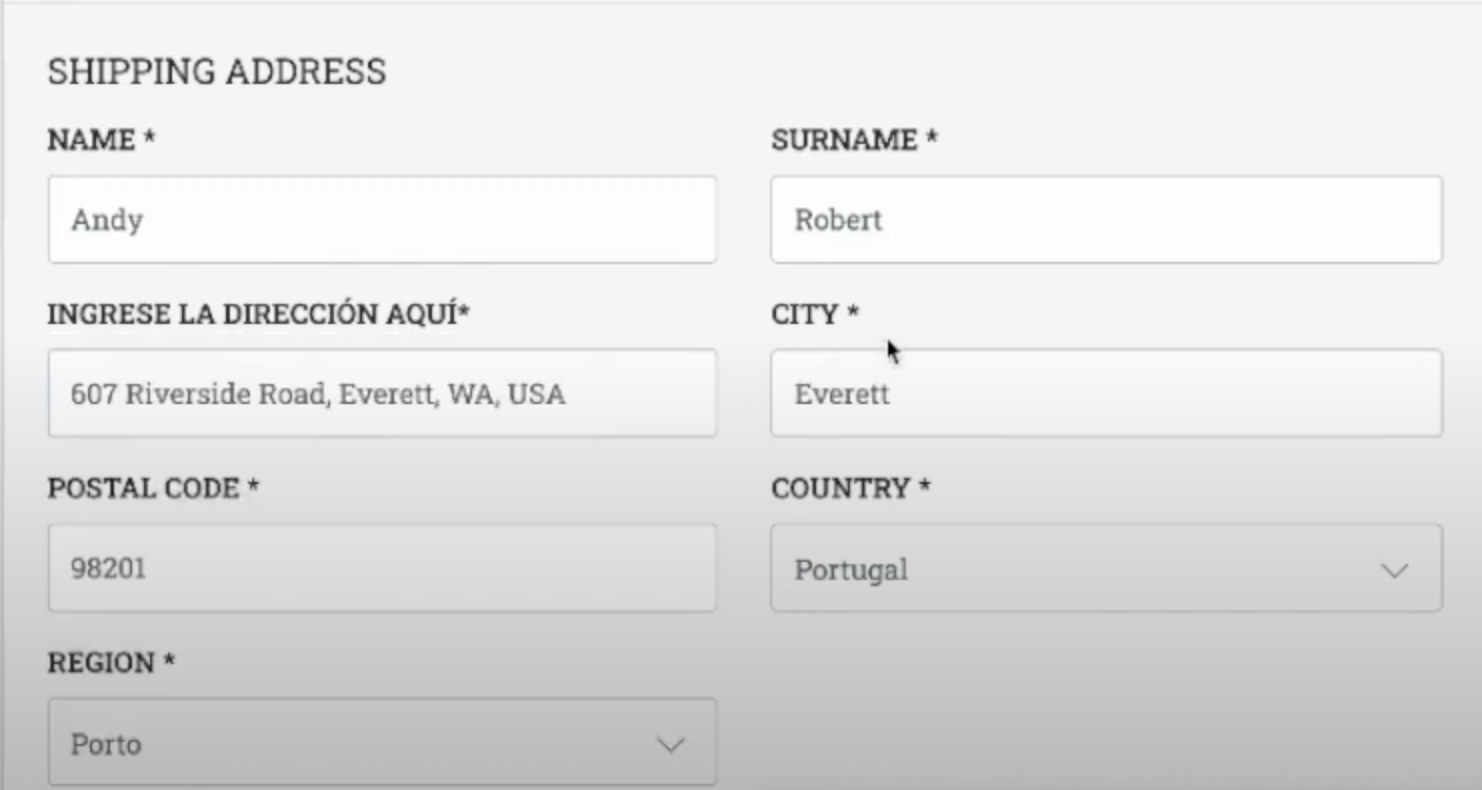Select the address field with 607 Riverside Road
Screen dimensions: 1482x790
(382, 393)
